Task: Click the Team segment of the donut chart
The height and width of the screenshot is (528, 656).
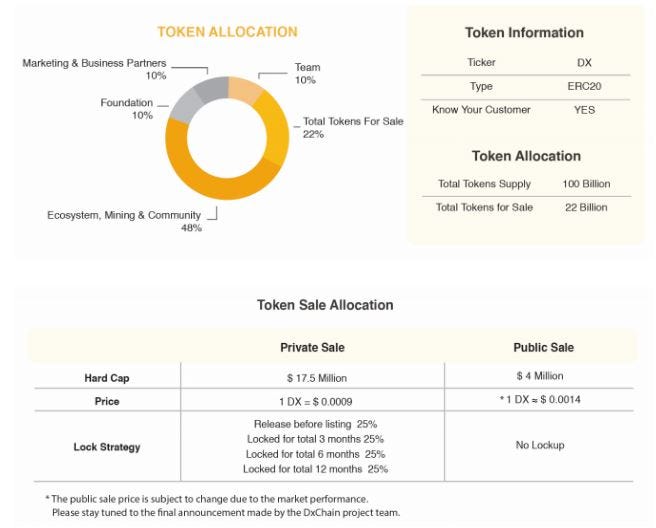Action: click(244, 89)
